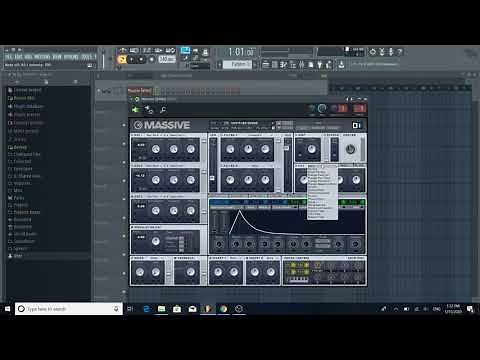Expand Mixer presets folder in browser
This screenshot has height=360, width=480.
click(x=23, y=131)
